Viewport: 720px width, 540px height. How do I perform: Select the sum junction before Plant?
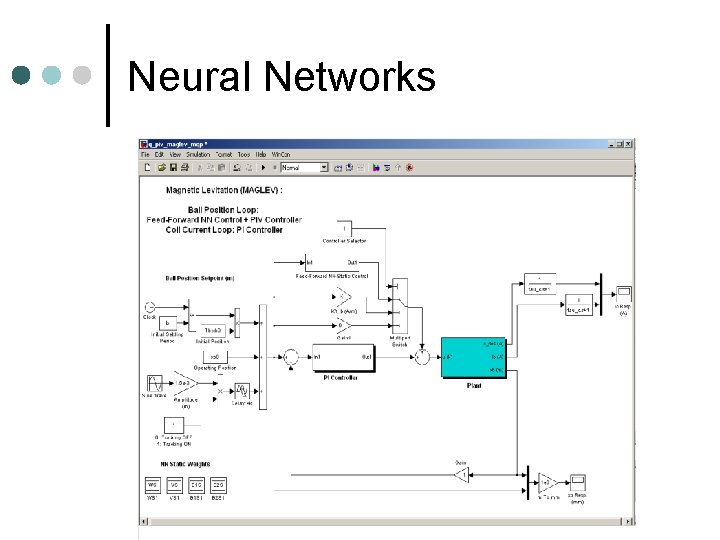click(x=422, y=357)
